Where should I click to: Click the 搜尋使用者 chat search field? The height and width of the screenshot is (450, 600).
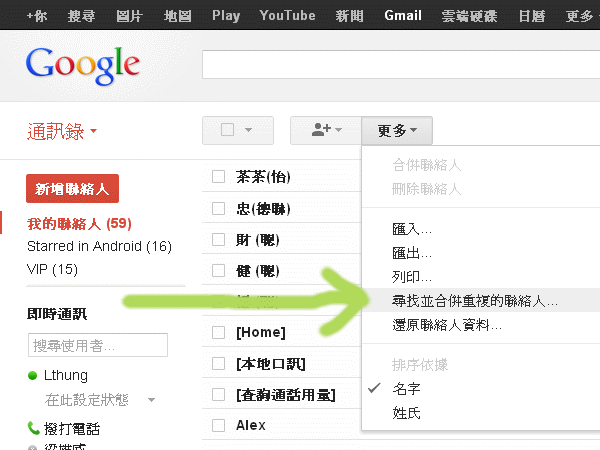coord(98,345)
